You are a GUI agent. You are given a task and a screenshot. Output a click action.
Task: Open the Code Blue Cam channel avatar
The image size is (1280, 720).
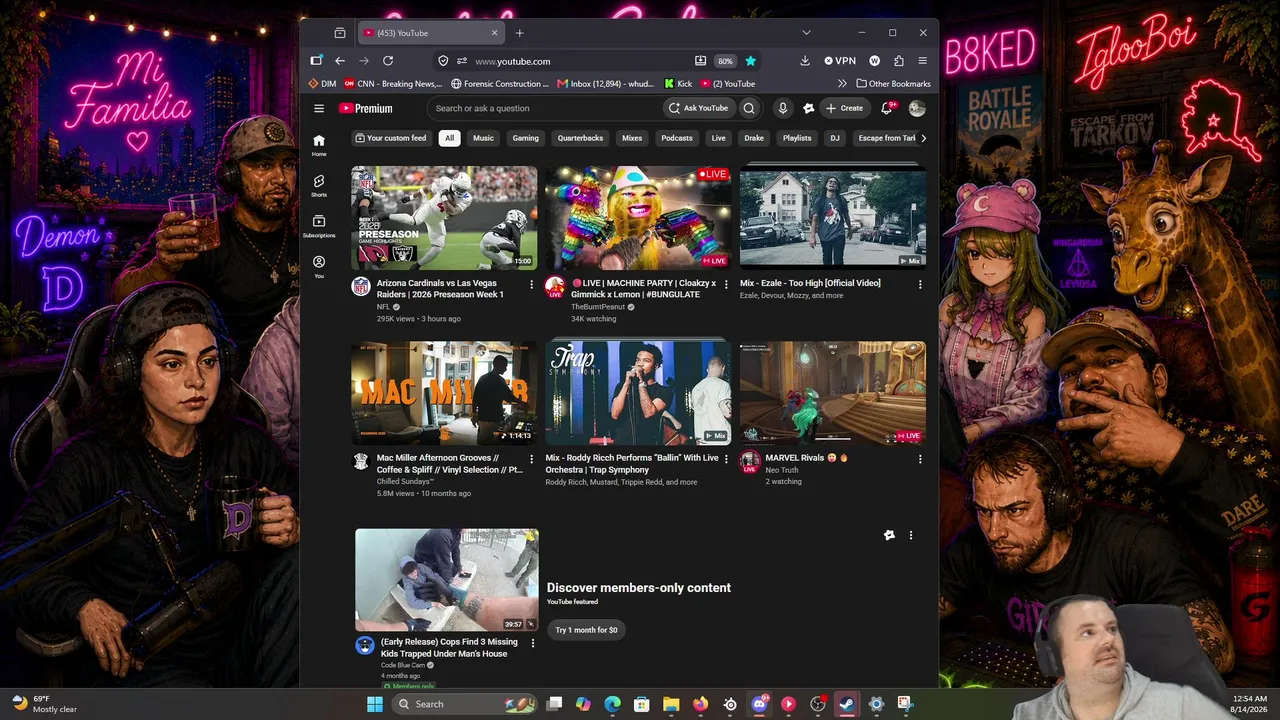pyautogui.click(x=365, y=645)
